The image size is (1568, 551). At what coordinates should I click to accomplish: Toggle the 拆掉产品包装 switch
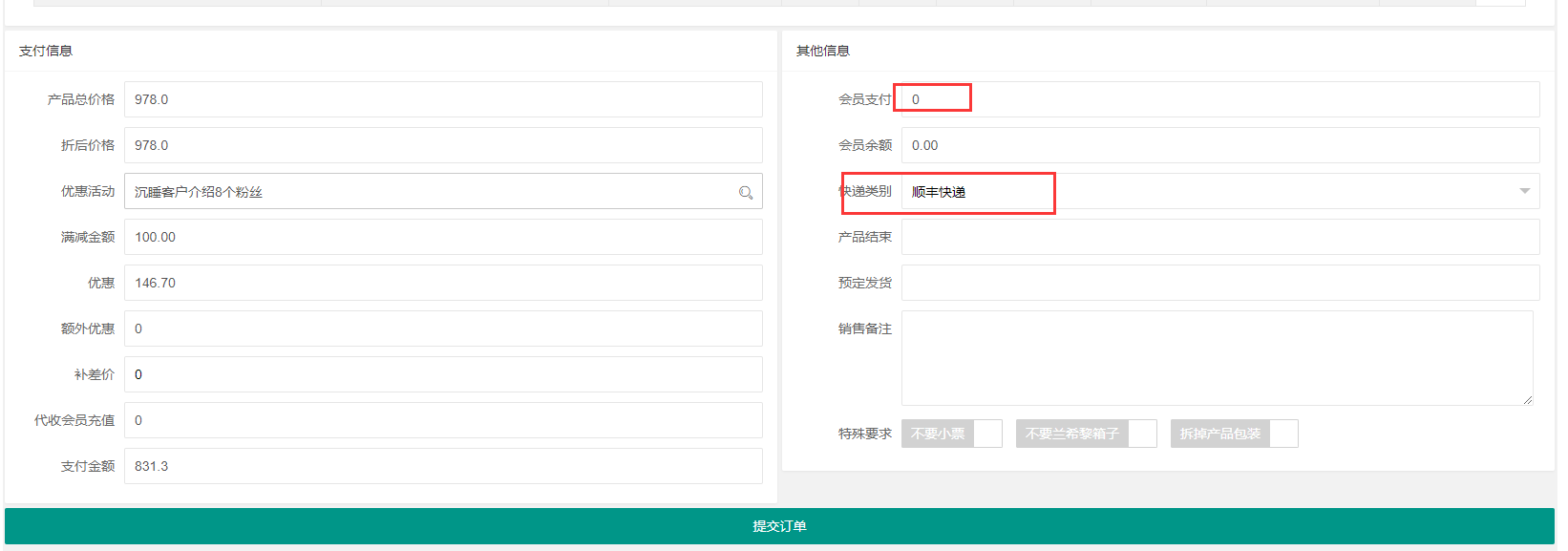[1235, 434]
